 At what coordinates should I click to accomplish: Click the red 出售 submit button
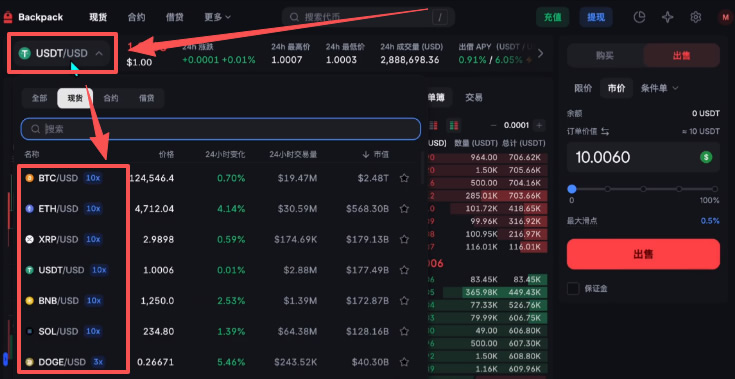pyautogui.click(x=643, y=254)
